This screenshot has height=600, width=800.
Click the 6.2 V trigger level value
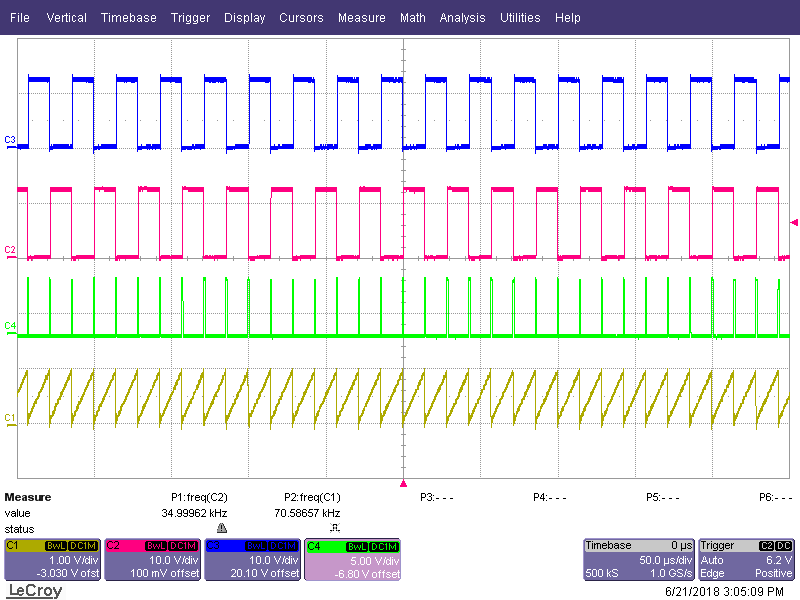pyautogui.click(x=779, y=560)
